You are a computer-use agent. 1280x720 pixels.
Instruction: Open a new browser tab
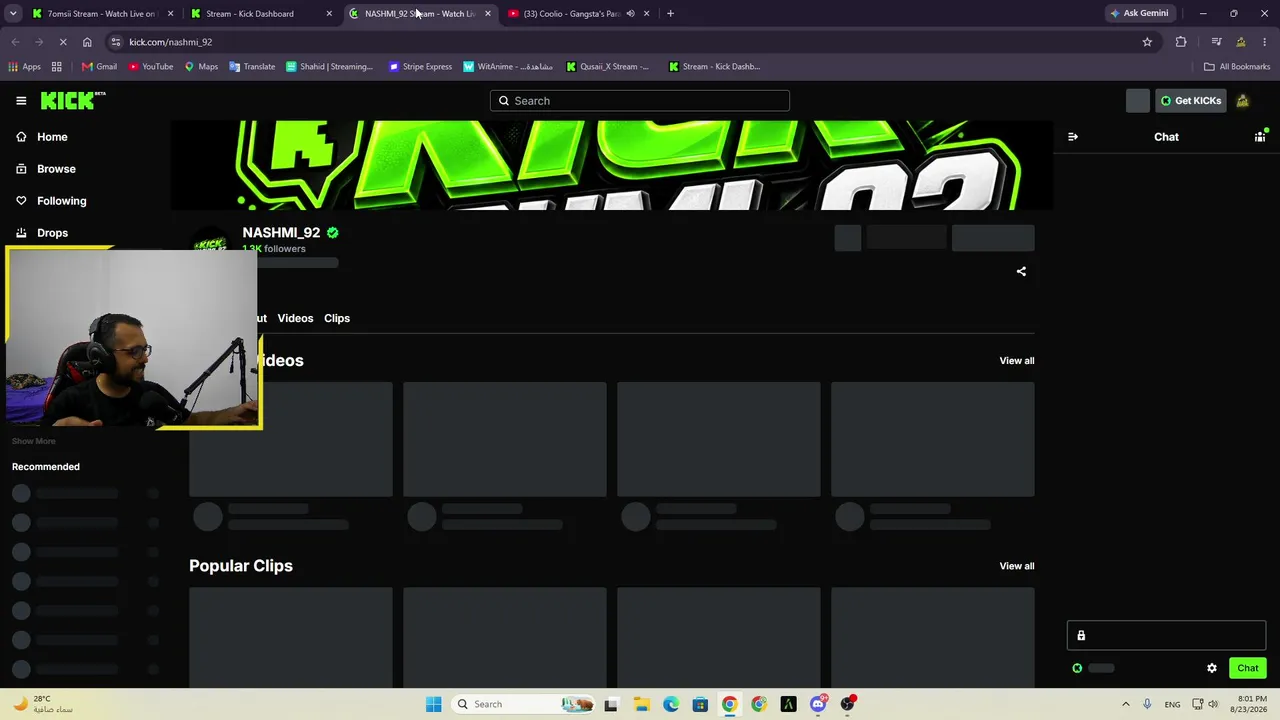(x=670, y=14)
